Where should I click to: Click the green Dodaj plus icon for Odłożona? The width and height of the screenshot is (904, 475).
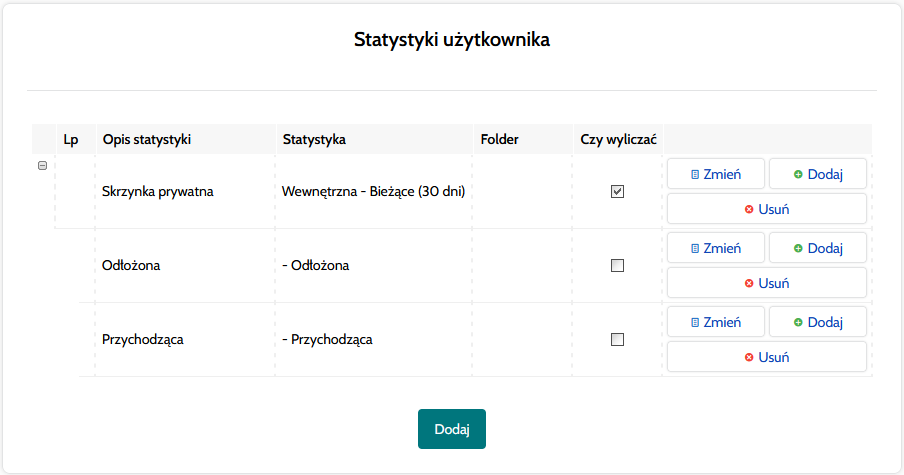798,248
